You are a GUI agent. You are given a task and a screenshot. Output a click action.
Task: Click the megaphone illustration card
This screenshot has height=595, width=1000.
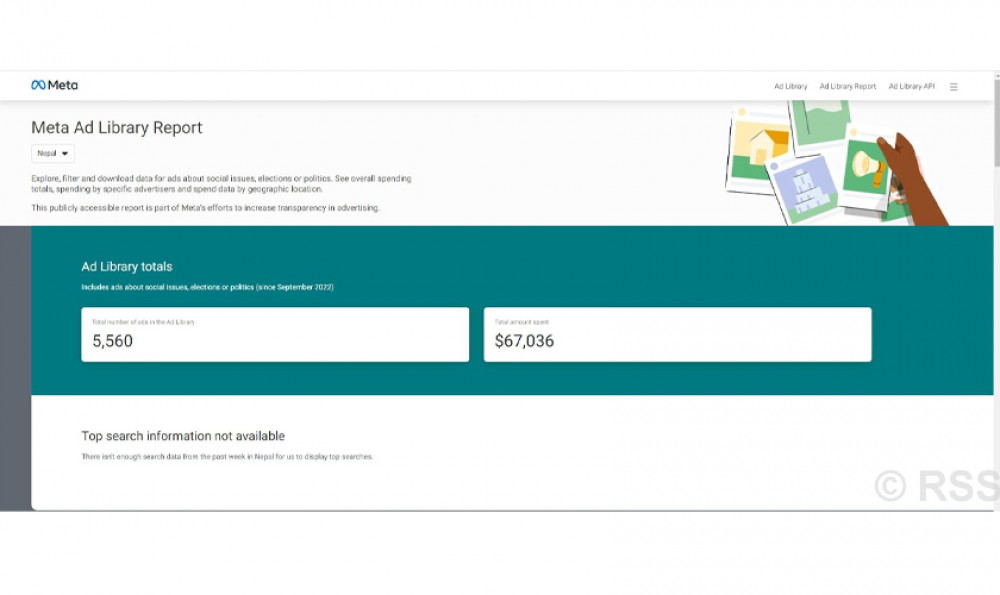[x=863, y=164]
